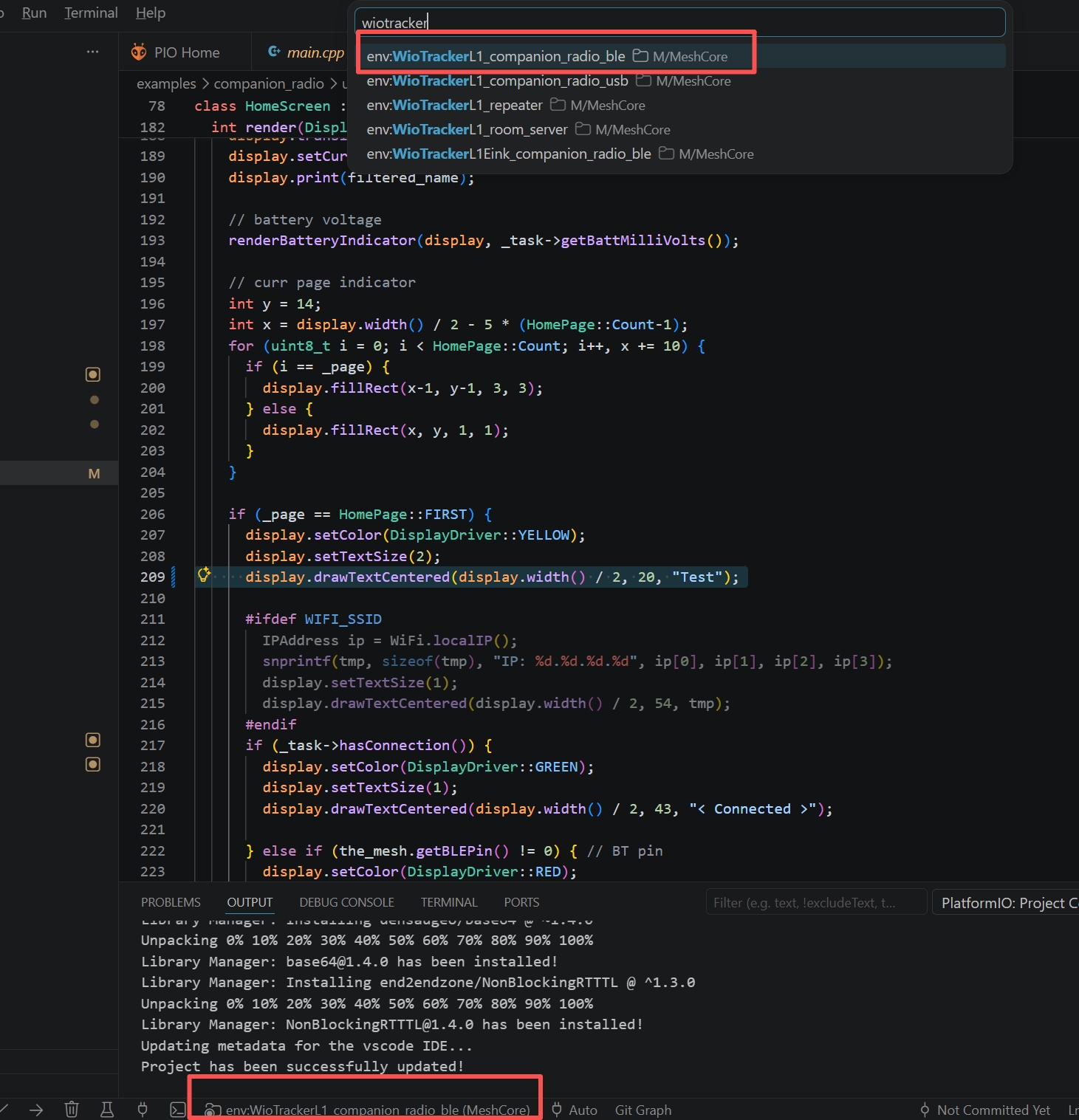
Task: Click the Not Committed Yet git blame item
Action: 985,1110
